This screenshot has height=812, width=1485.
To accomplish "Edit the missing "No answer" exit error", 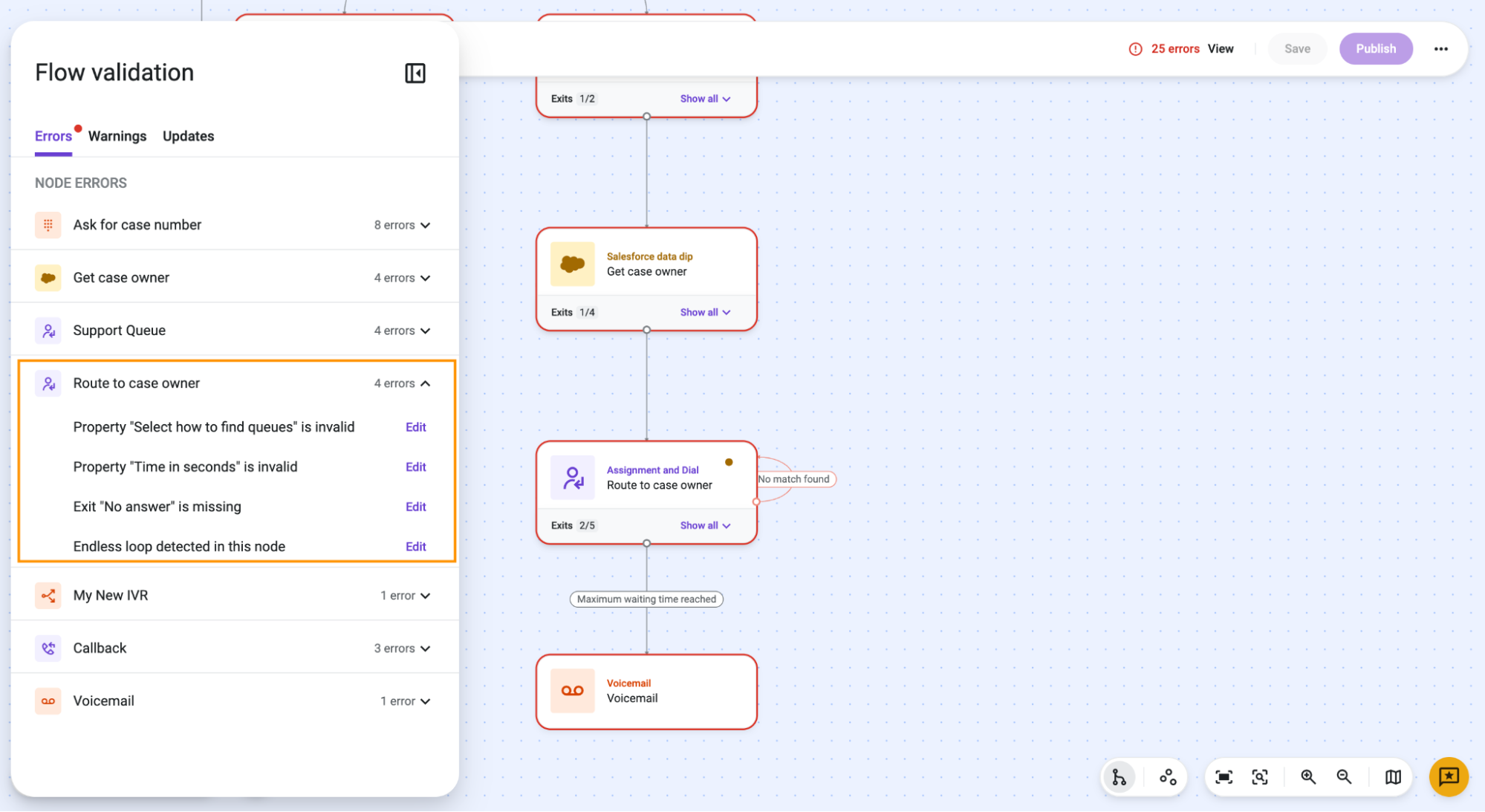I will pos(416,507).
